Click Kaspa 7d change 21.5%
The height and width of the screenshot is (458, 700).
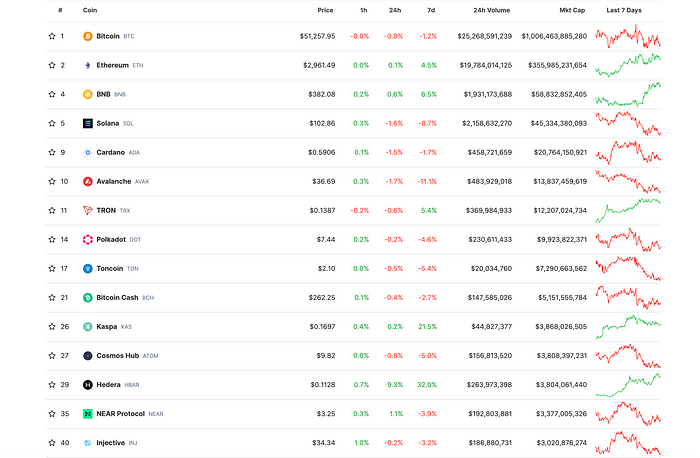tap(427, 326)
